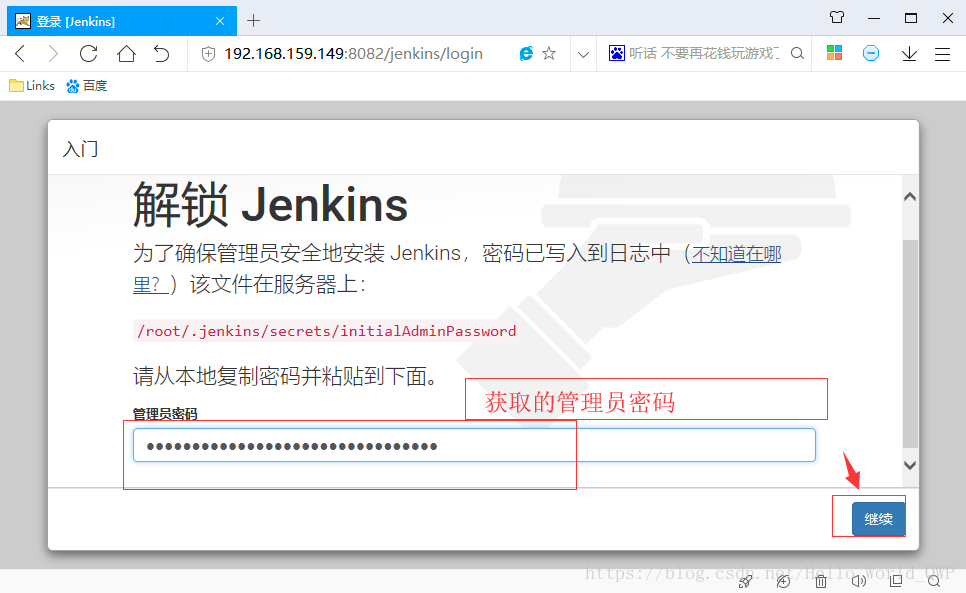Click the undo/restore closed page icon
Image resolution: width=966 pixels, height=593 pixels.
click(161, 54)
